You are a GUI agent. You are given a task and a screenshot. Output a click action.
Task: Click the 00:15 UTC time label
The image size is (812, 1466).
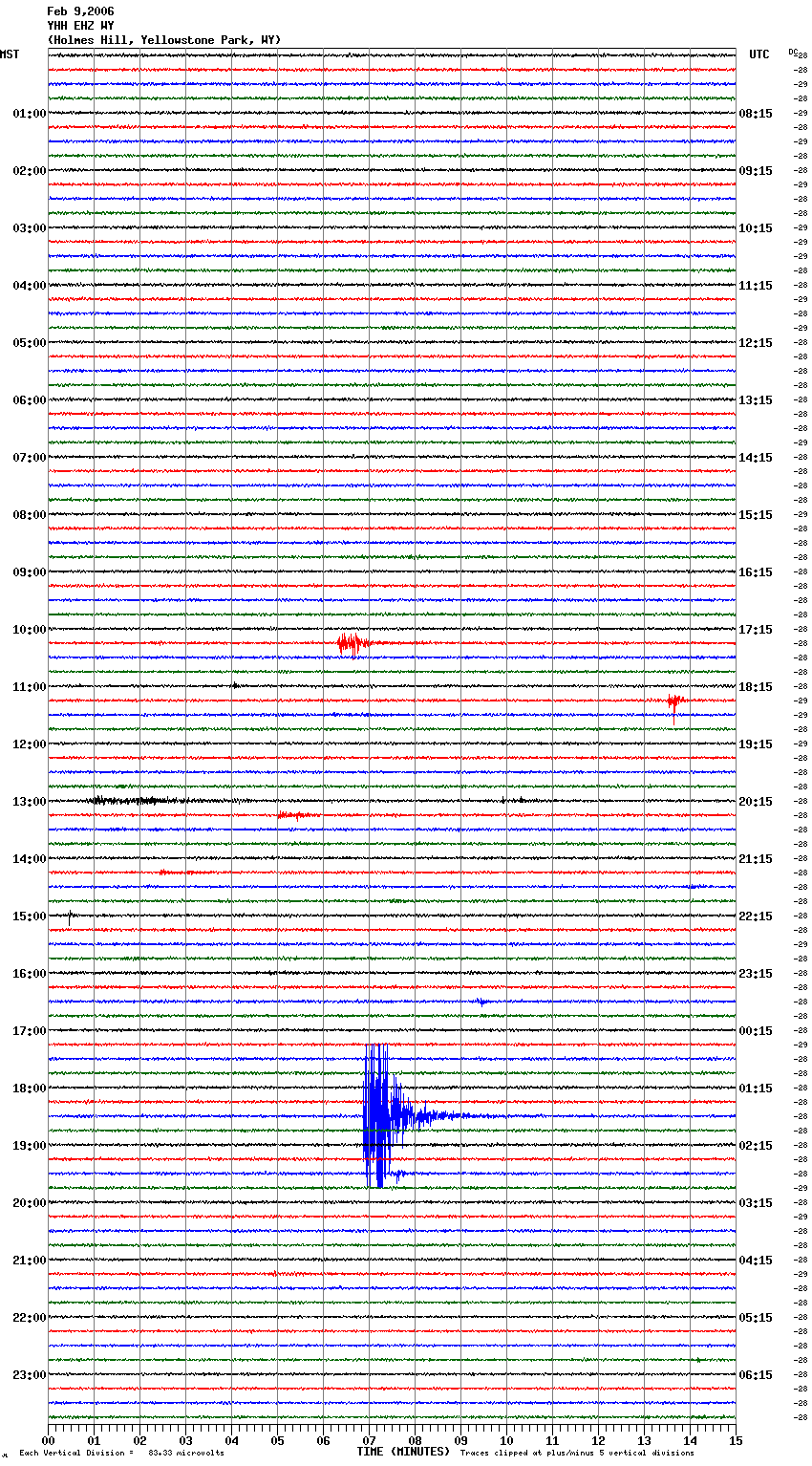coord(756,1031)
